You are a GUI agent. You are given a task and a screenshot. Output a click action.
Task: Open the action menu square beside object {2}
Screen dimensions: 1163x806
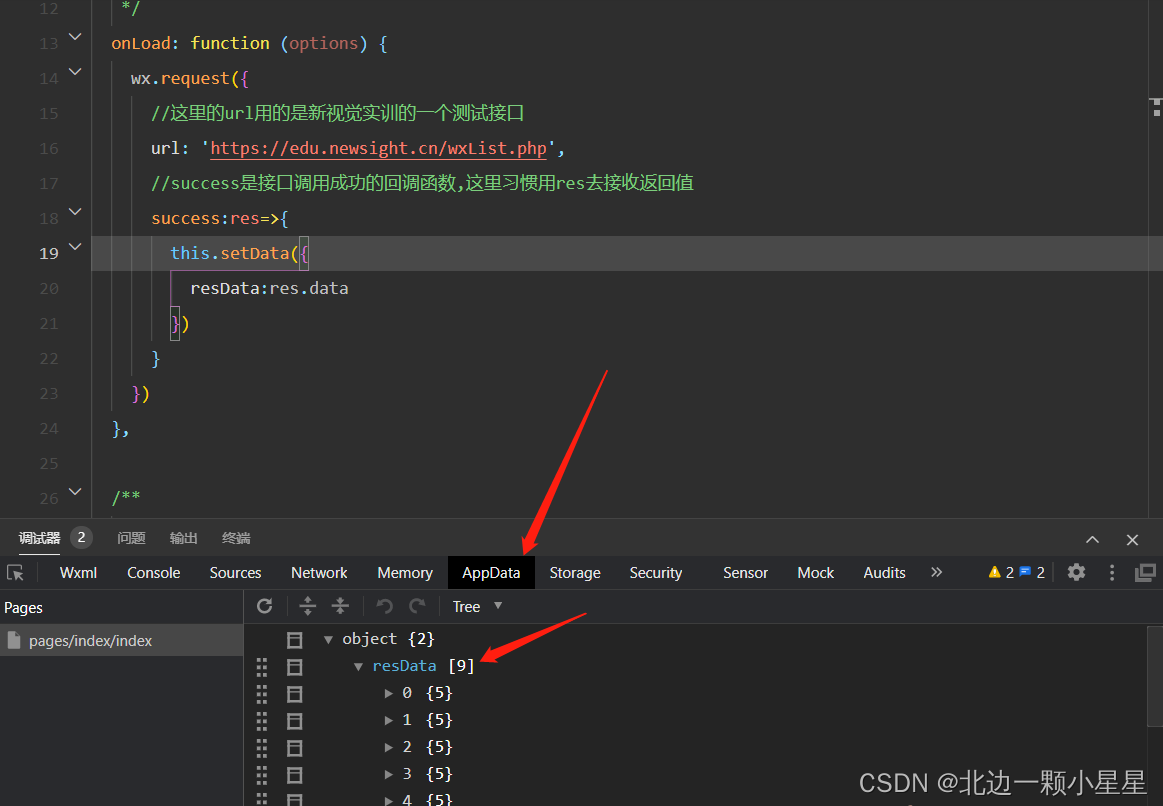click(x=294, y=640)
